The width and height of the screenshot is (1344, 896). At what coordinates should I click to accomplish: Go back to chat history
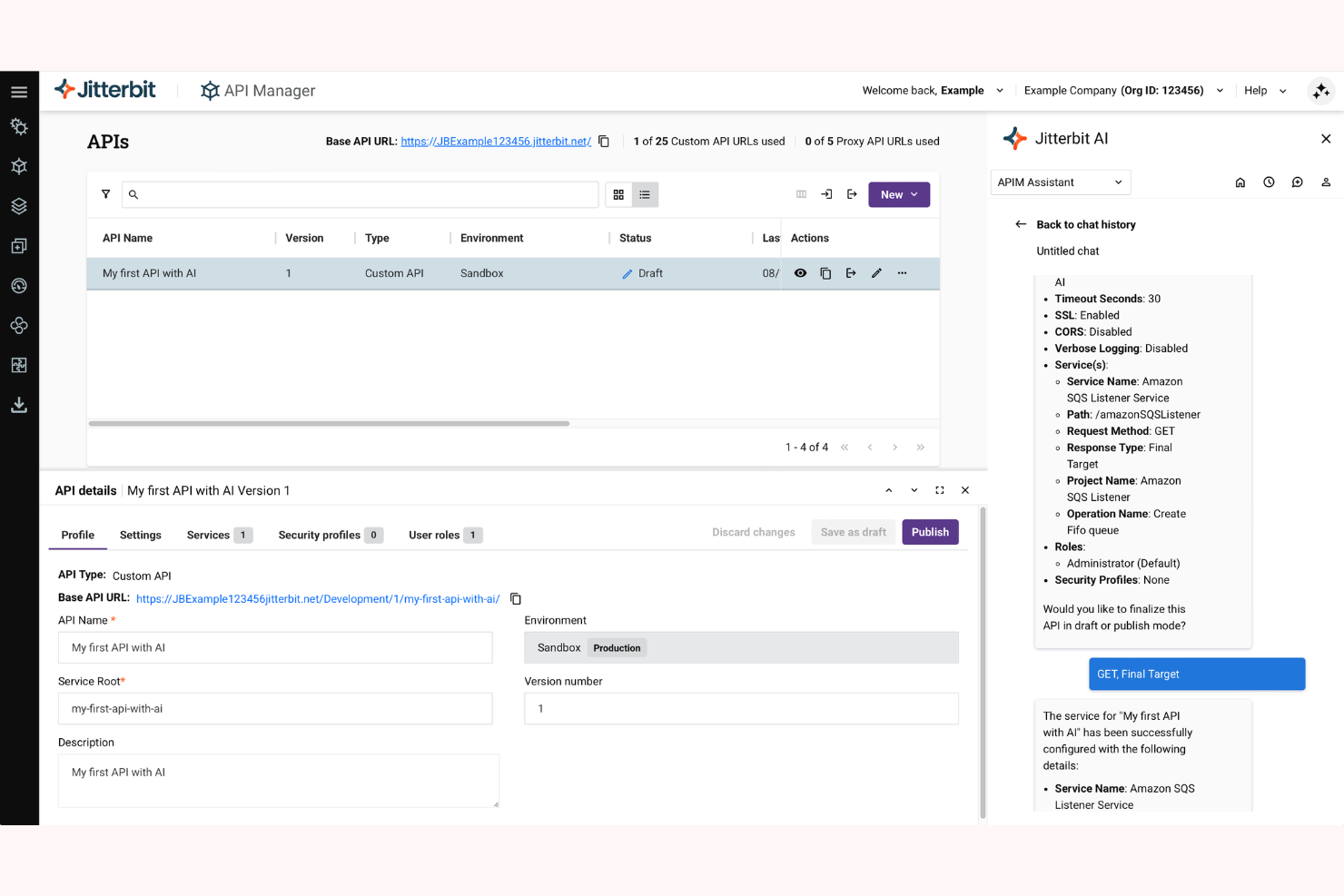pos(1076,224)
